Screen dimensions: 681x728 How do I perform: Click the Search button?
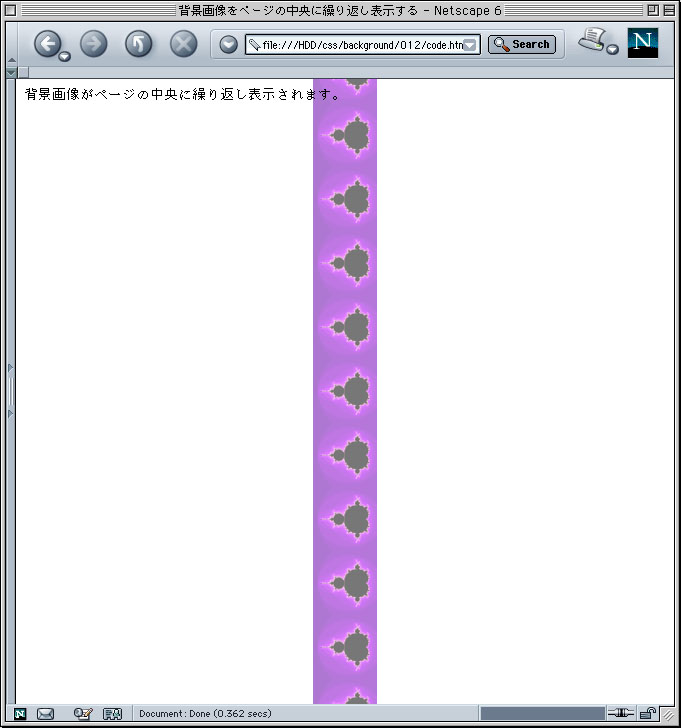(522, 45)
